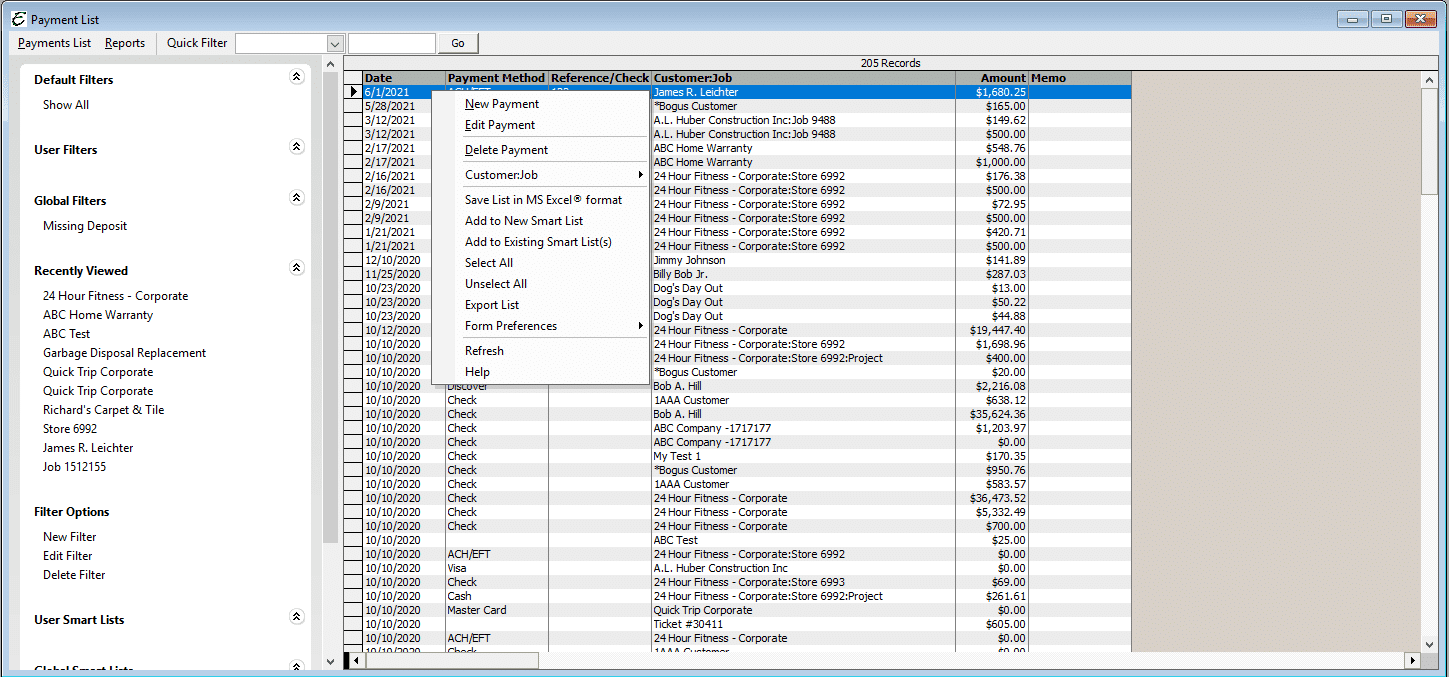Viewport: 1449px width, 677px height.
Task: Open the Payments List menu
Action: pyautogui.click(x=54, y=43)
